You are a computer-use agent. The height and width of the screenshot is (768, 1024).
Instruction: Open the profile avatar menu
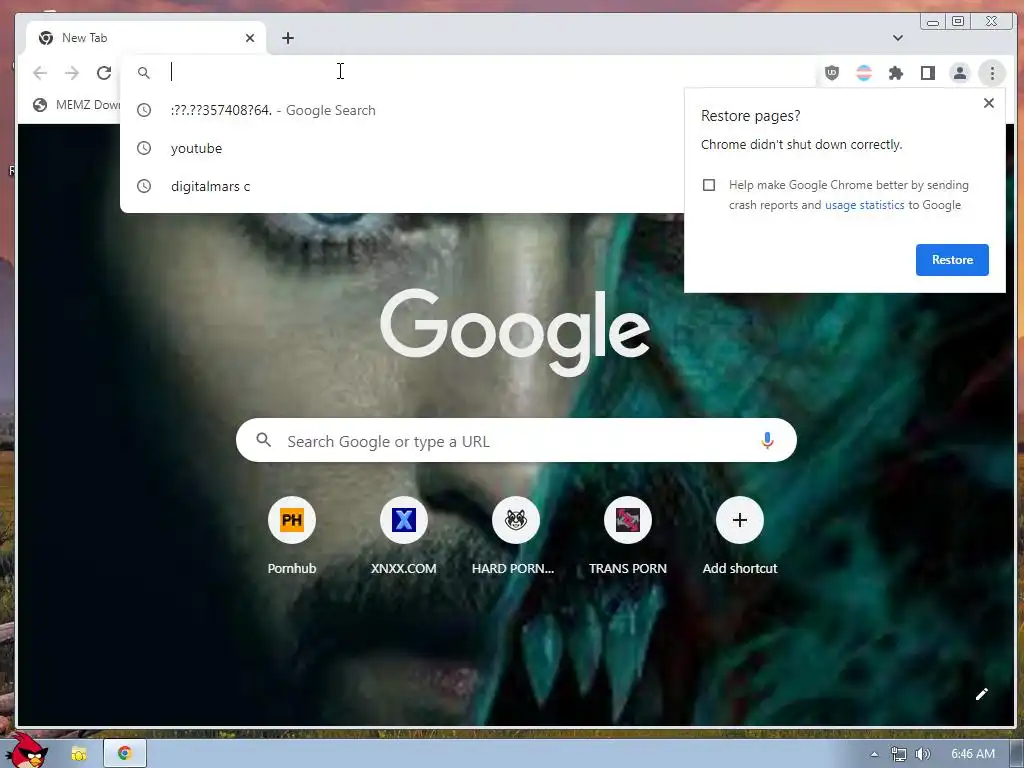point(959,73)
